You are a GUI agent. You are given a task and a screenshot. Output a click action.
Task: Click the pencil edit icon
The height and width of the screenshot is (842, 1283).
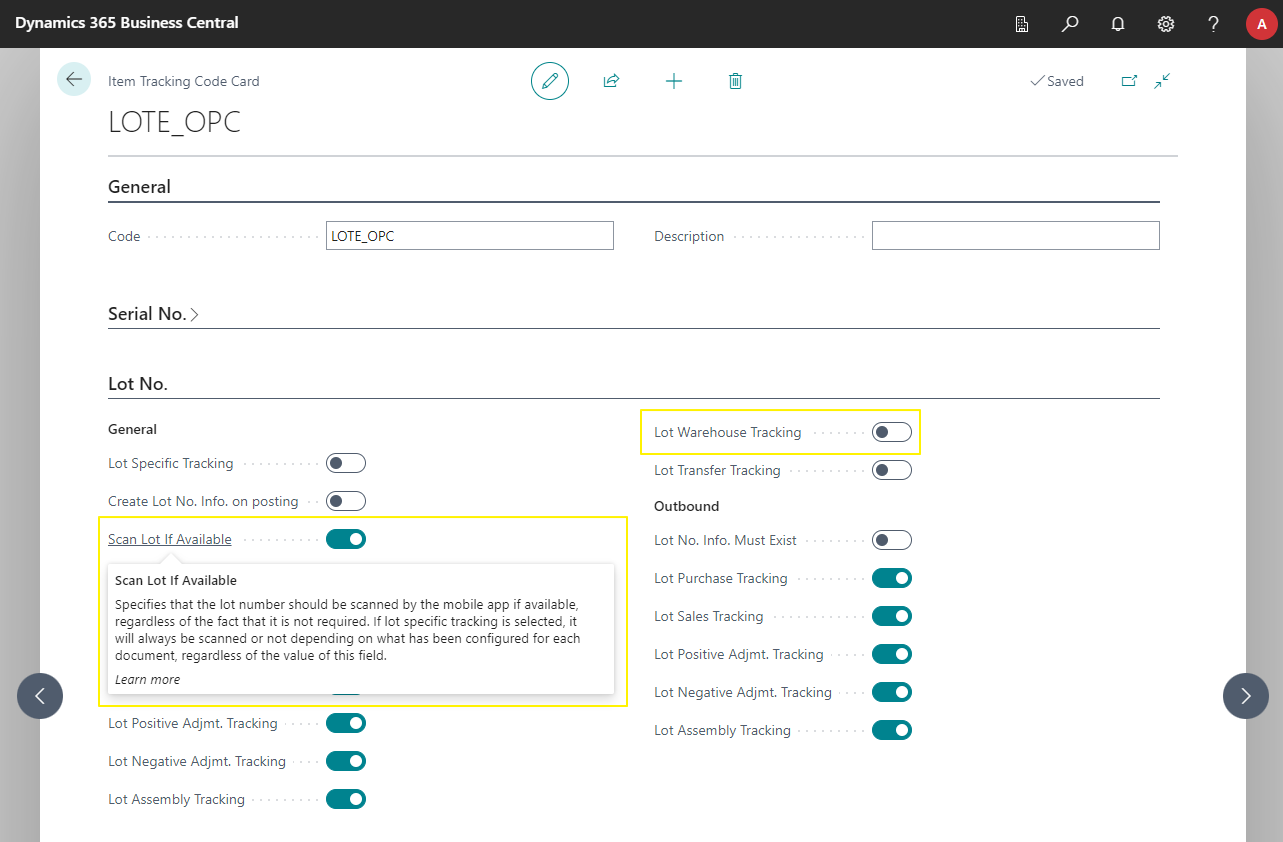coord(549,81)
